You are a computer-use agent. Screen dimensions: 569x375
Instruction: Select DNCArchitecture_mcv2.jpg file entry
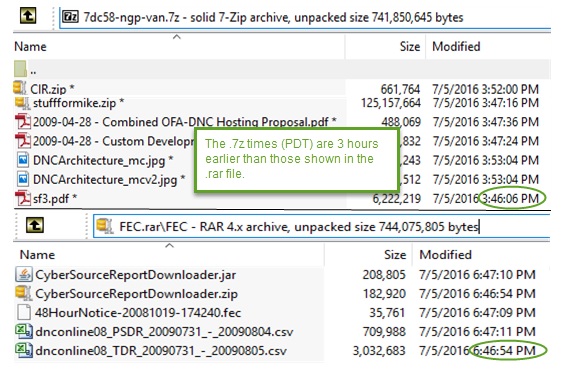pyautogui.click(x=109, y=179)
